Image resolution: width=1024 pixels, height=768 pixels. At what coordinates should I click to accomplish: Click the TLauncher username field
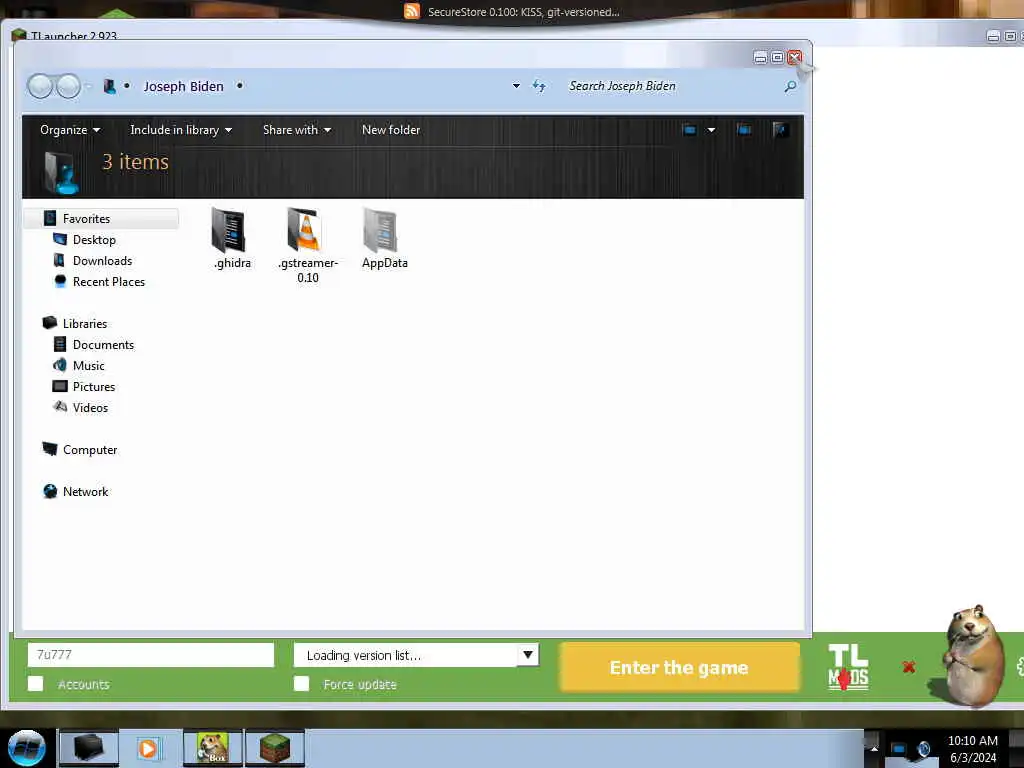coord(151,654)
